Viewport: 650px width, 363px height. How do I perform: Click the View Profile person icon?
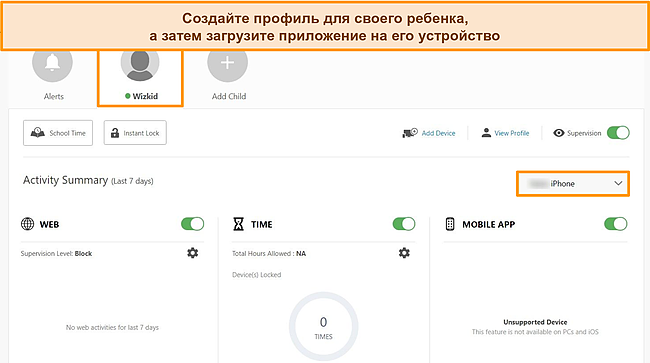(486, 133)
